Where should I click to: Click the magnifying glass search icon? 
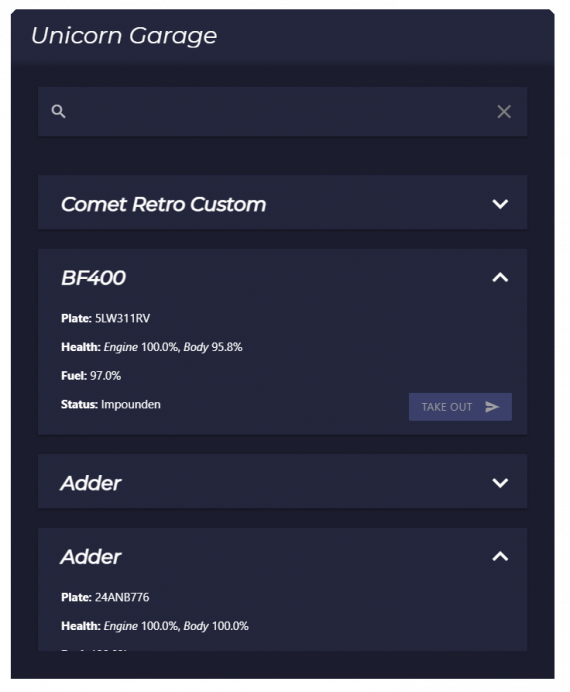coord(58,112)
